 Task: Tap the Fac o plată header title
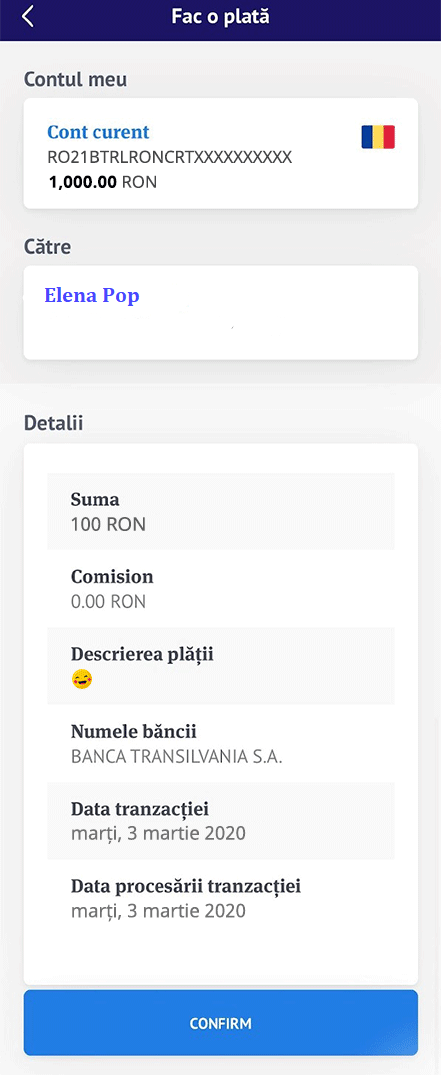pyautogui.click(x=220, y=17)
